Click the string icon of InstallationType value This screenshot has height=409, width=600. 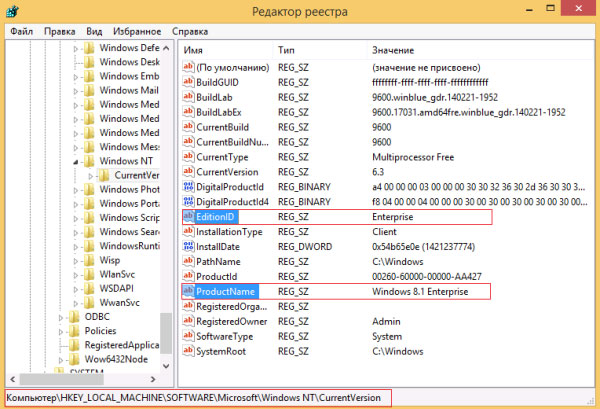[188, 231]
